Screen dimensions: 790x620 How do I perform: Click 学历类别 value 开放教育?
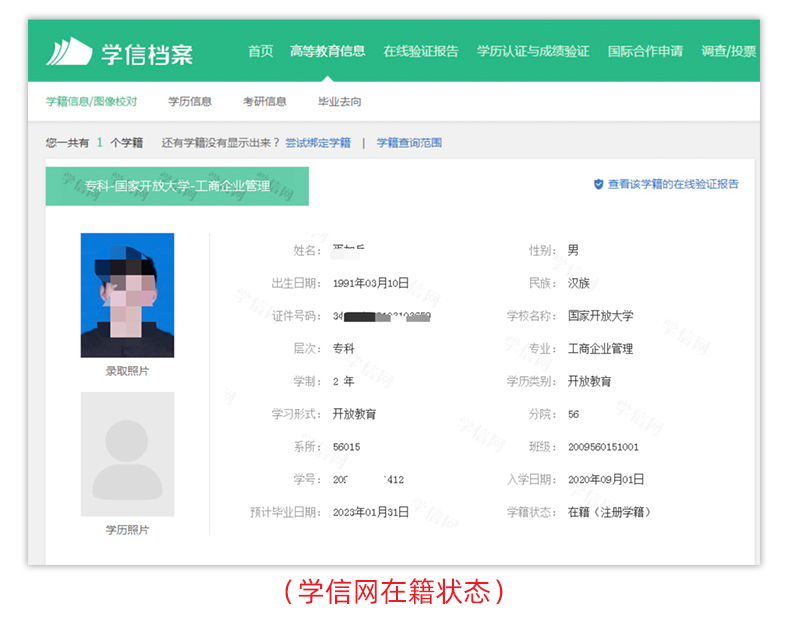coord(589,382)
